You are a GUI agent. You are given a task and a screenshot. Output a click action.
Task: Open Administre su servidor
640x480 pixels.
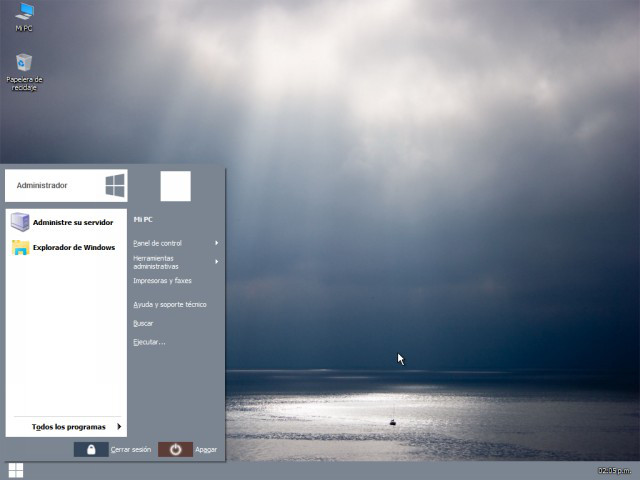pos(66,222)
